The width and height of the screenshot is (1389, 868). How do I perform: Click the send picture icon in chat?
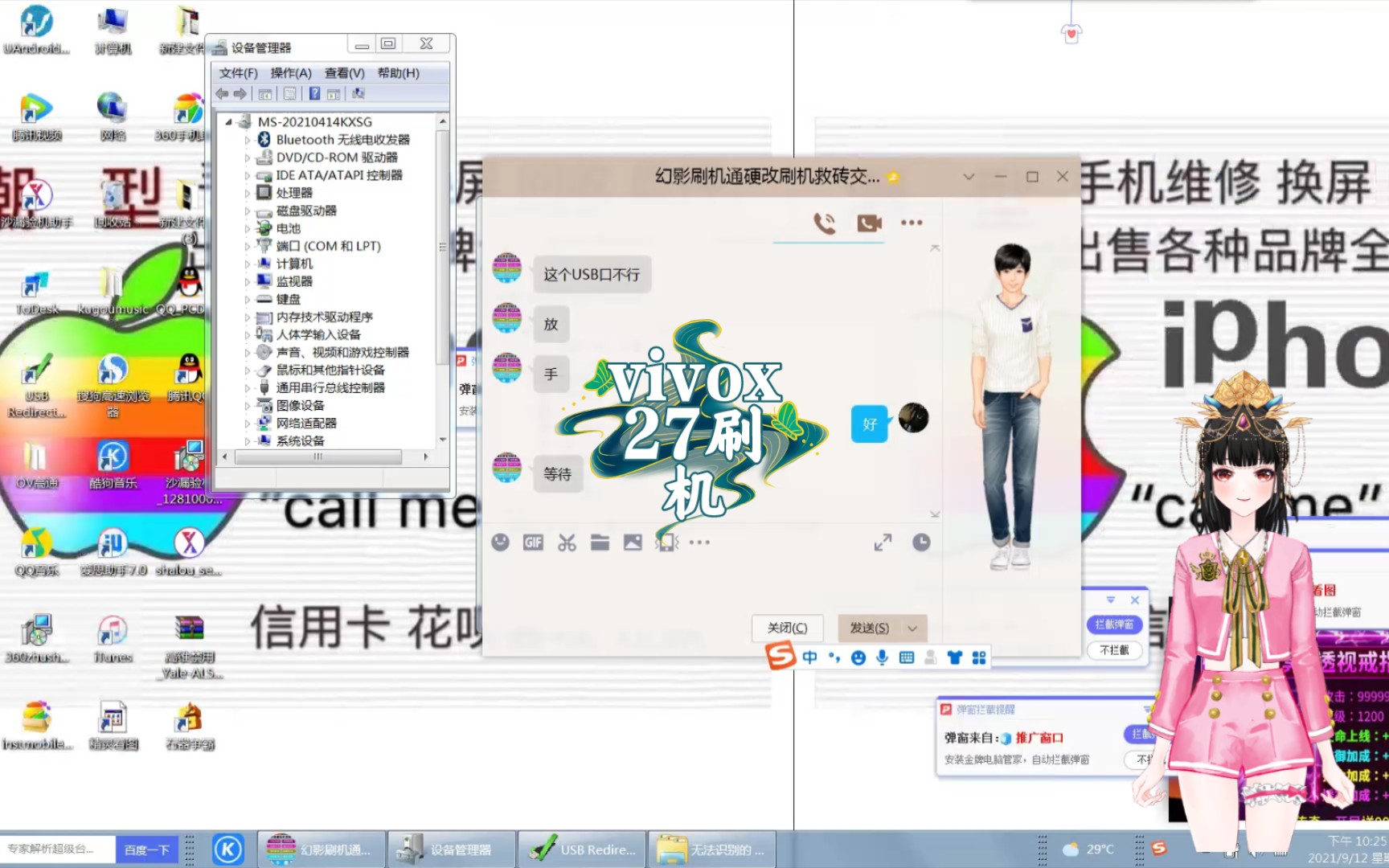(x=633, y=542)
